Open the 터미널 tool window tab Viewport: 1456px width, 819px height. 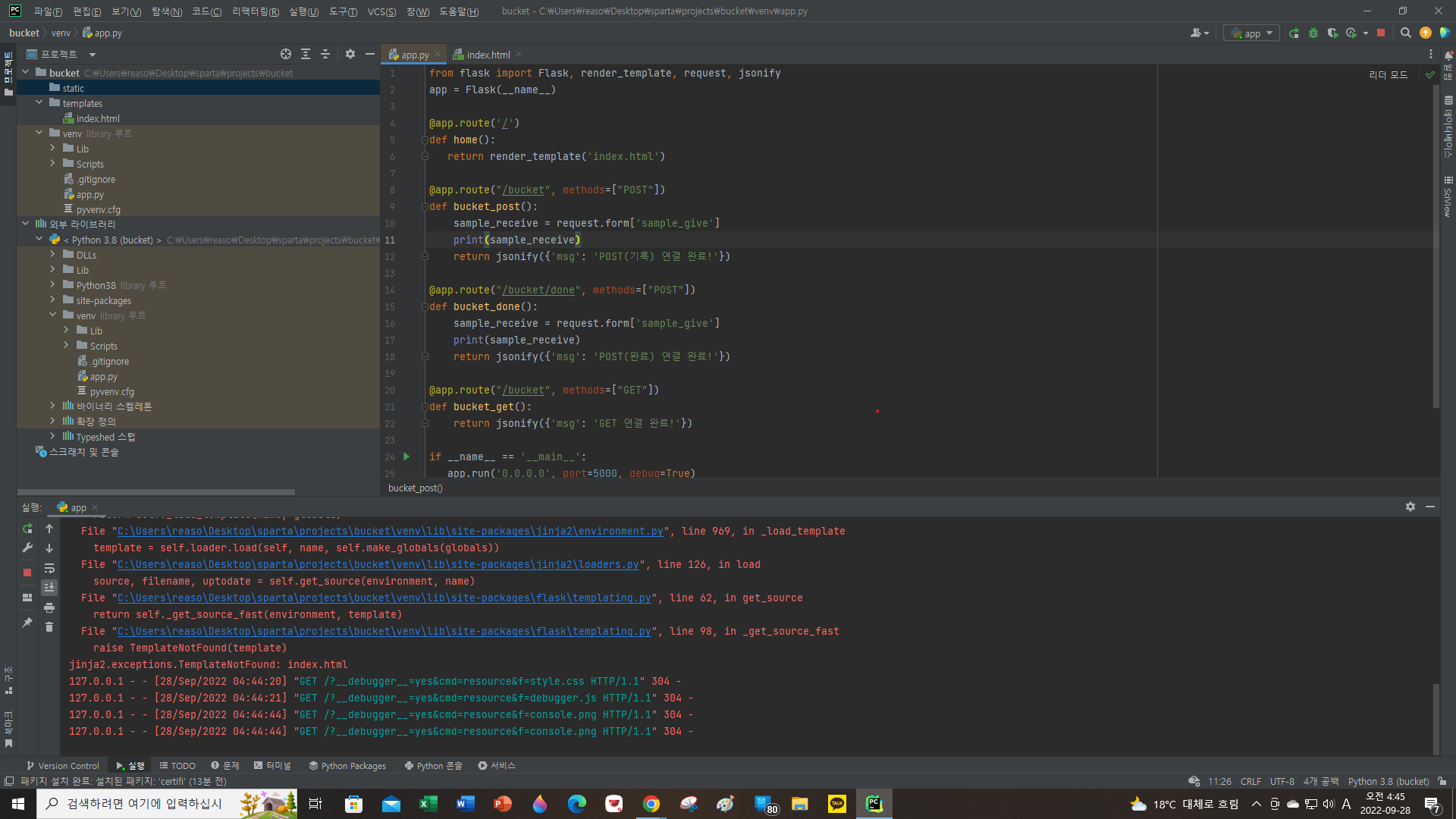click(x=273, y=766)
